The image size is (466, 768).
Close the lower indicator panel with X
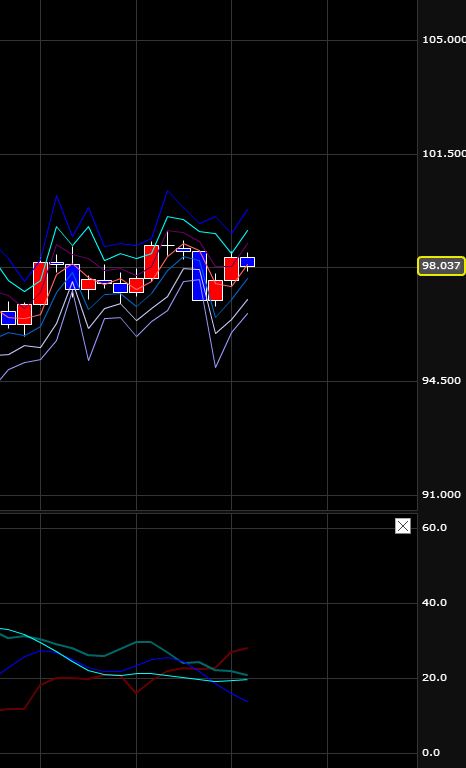point(403,527)
